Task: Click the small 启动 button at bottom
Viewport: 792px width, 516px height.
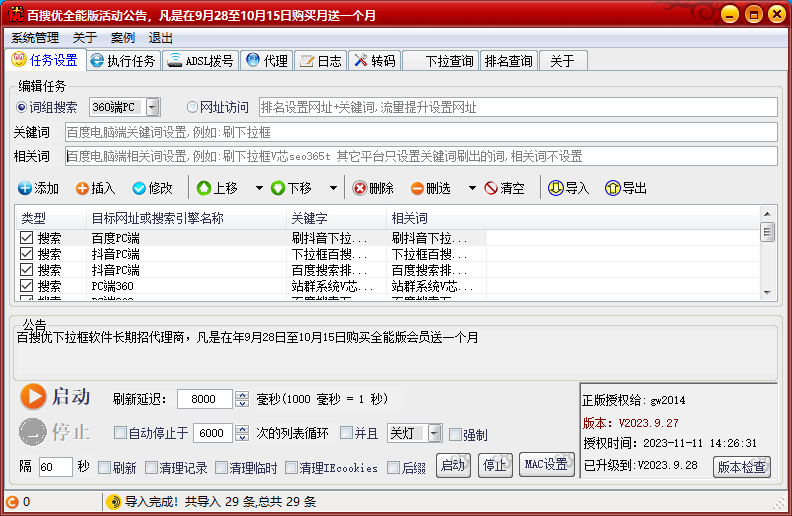Action: (x=453, y=465)
